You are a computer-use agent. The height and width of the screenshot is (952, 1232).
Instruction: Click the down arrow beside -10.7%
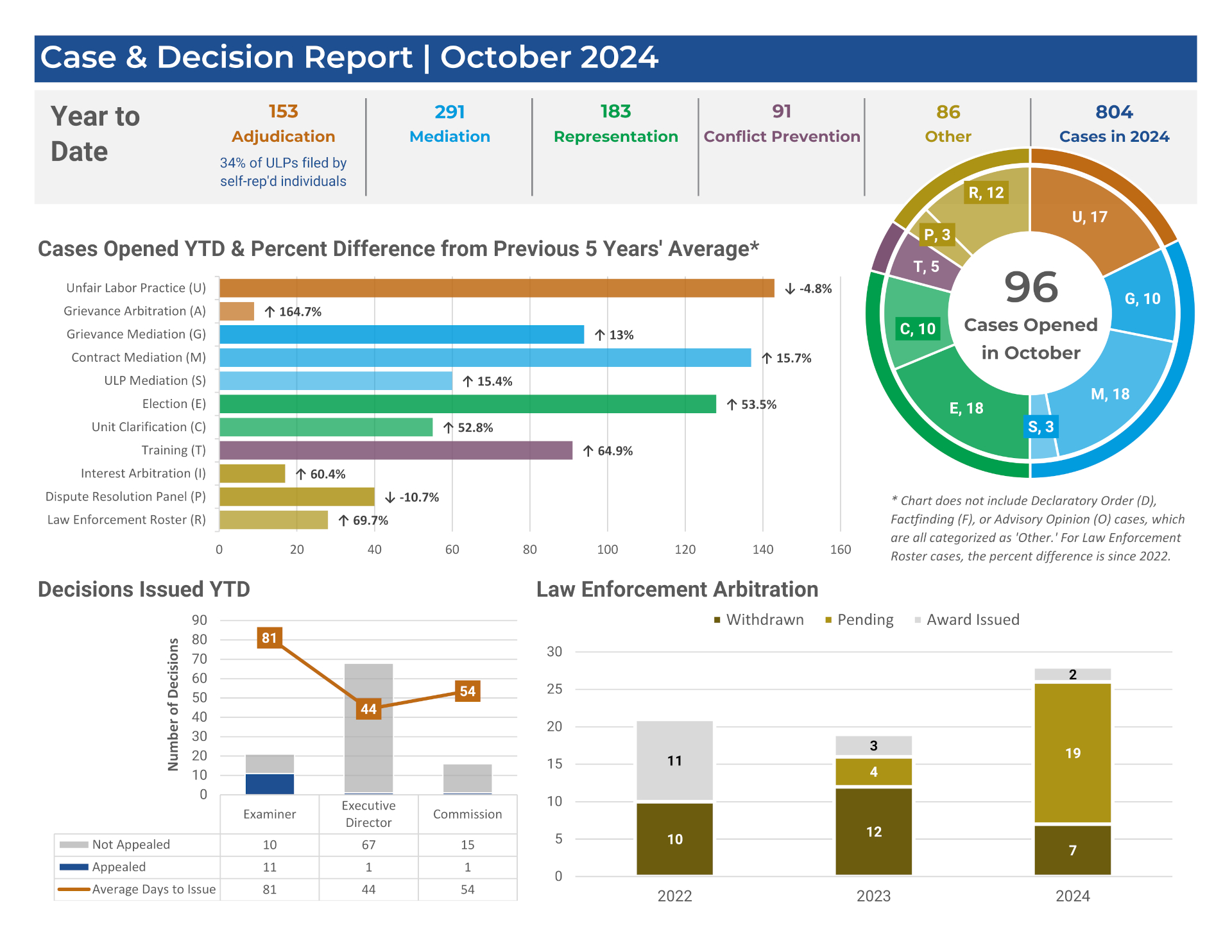coord(390,497)
